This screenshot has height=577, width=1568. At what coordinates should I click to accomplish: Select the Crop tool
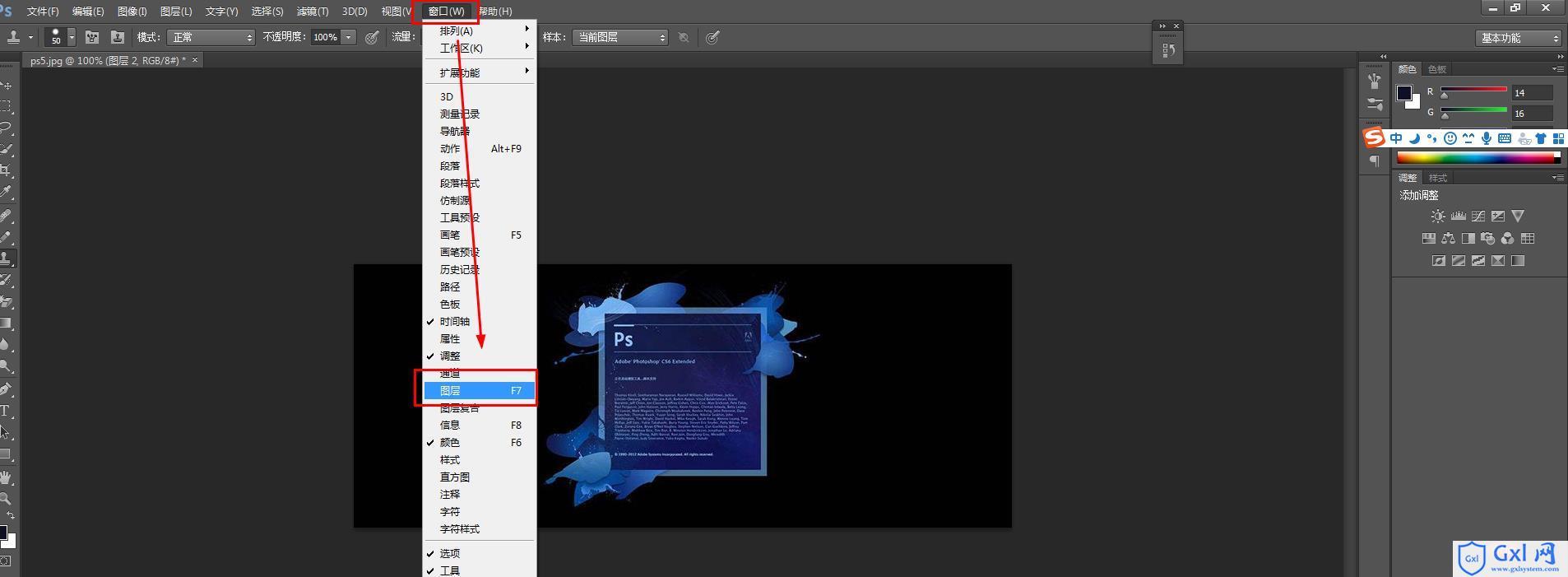7,171
